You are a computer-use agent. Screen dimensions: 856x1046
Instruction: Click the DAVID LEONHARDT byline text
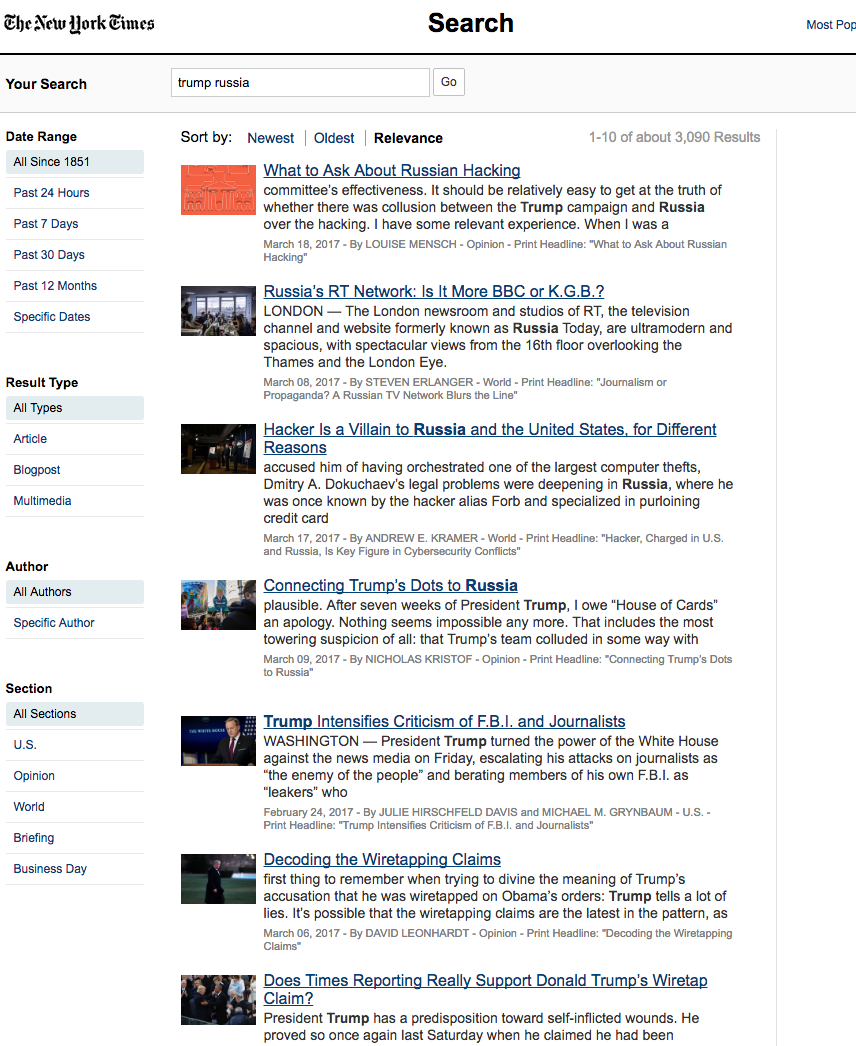417,933
